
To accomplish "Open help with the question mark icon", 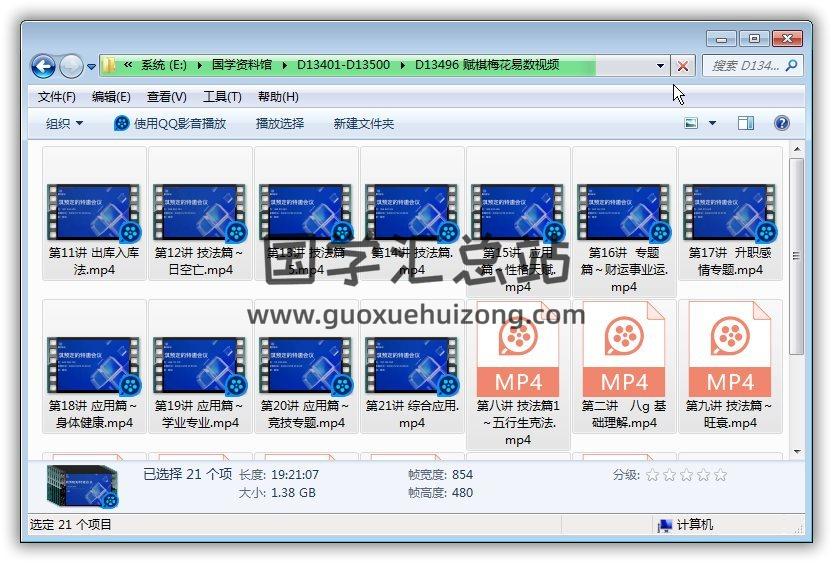I will (781, 123).
